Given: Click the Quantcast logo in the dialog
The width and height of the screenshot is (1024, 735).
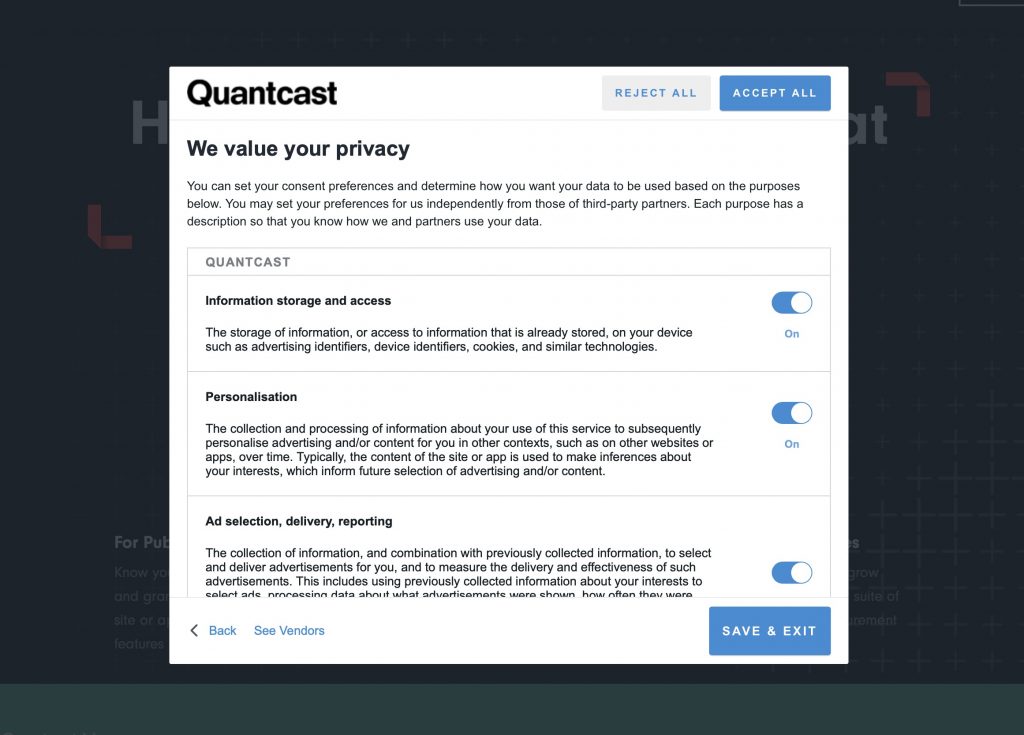Looking at the screenshot, I should pos(262,93).
